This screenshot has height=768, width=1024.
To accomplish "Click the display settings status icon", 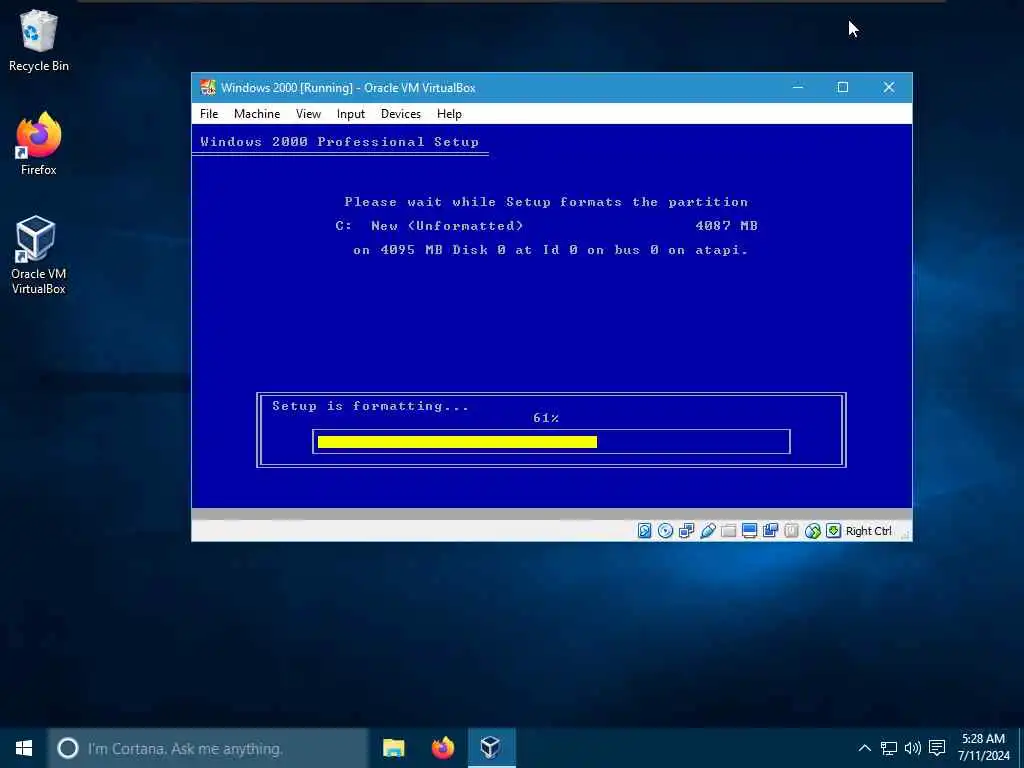I will click(x=749, y=531).
